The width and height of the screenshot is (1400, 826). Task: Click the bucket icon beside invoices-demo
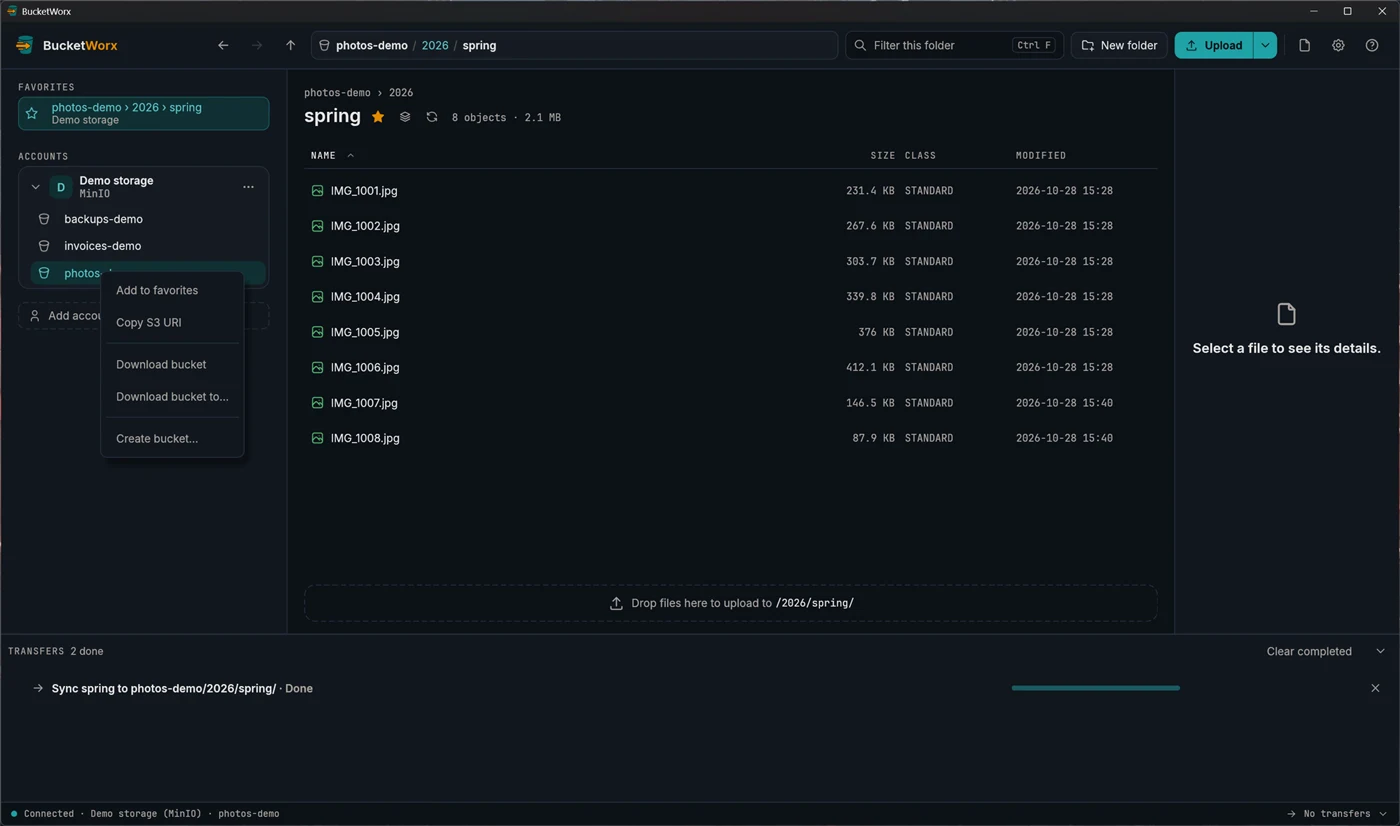click(x=44, y=246)
